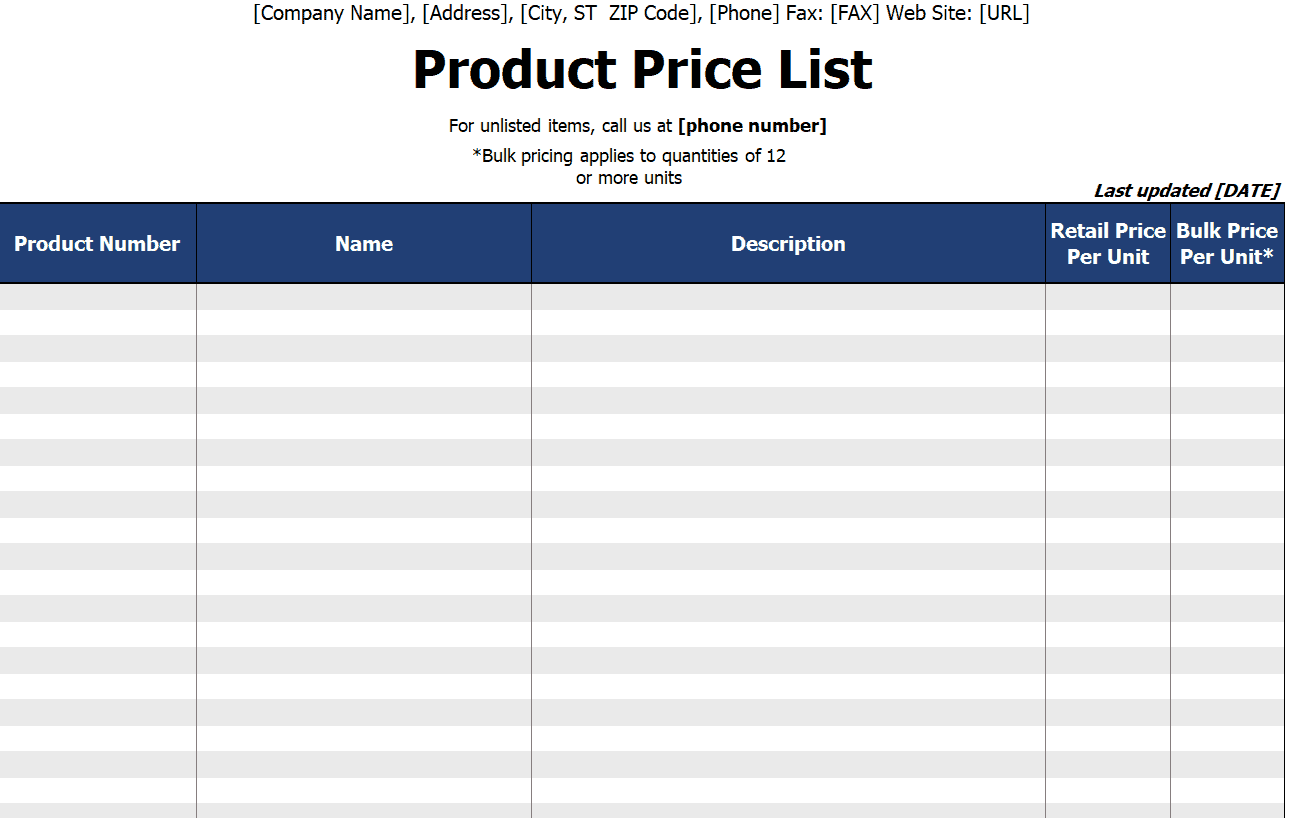Click the "For unlisted items" line
Screen dimensions: 1292x818
638,126
